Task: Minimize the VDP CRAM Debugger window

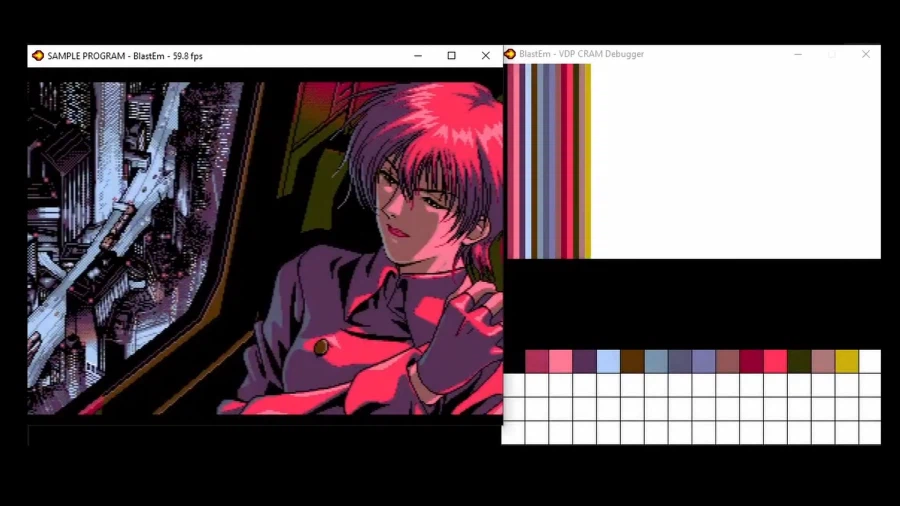Action: [x=798, y=54]
